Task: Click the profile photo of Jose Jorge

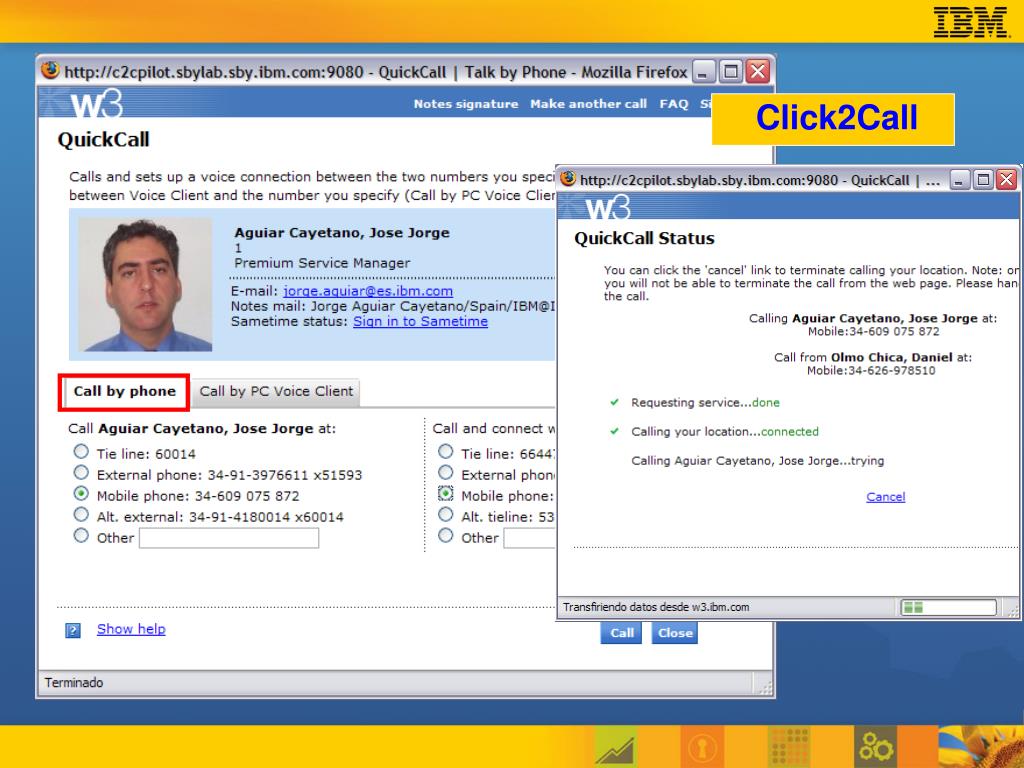Action: (145, 285)
